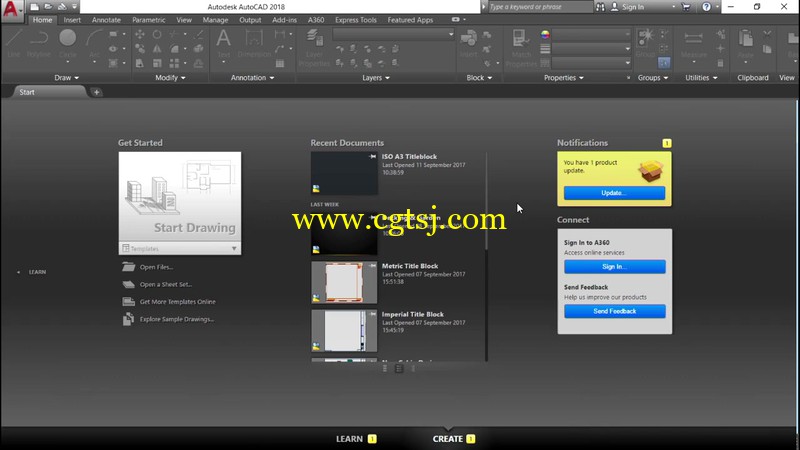Click the Sign In button under A360
Screen dimensions: 800x450
point(614,266)
